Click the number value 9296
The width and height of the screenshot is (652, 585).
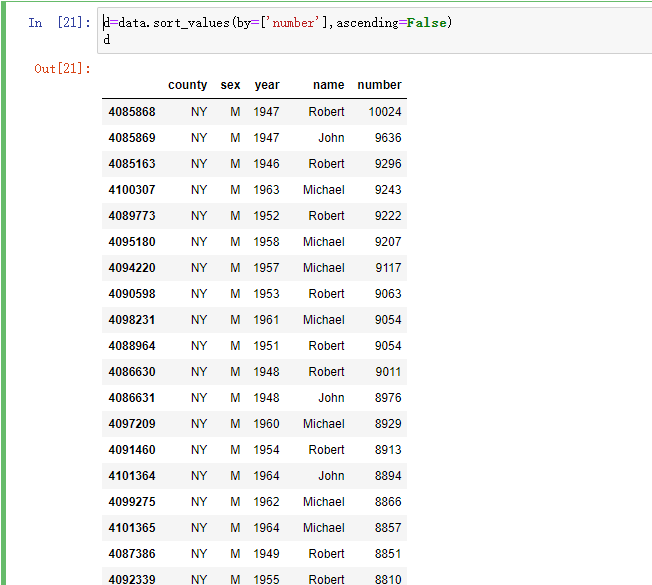pos(388,164)
